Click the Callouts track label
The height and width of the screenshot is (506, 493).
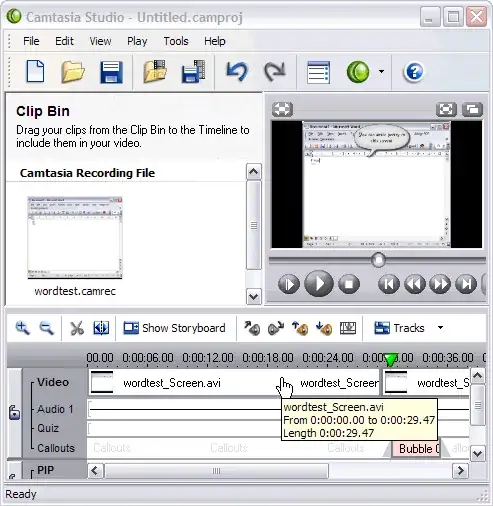pyautogui.click(x=56, y=448)
